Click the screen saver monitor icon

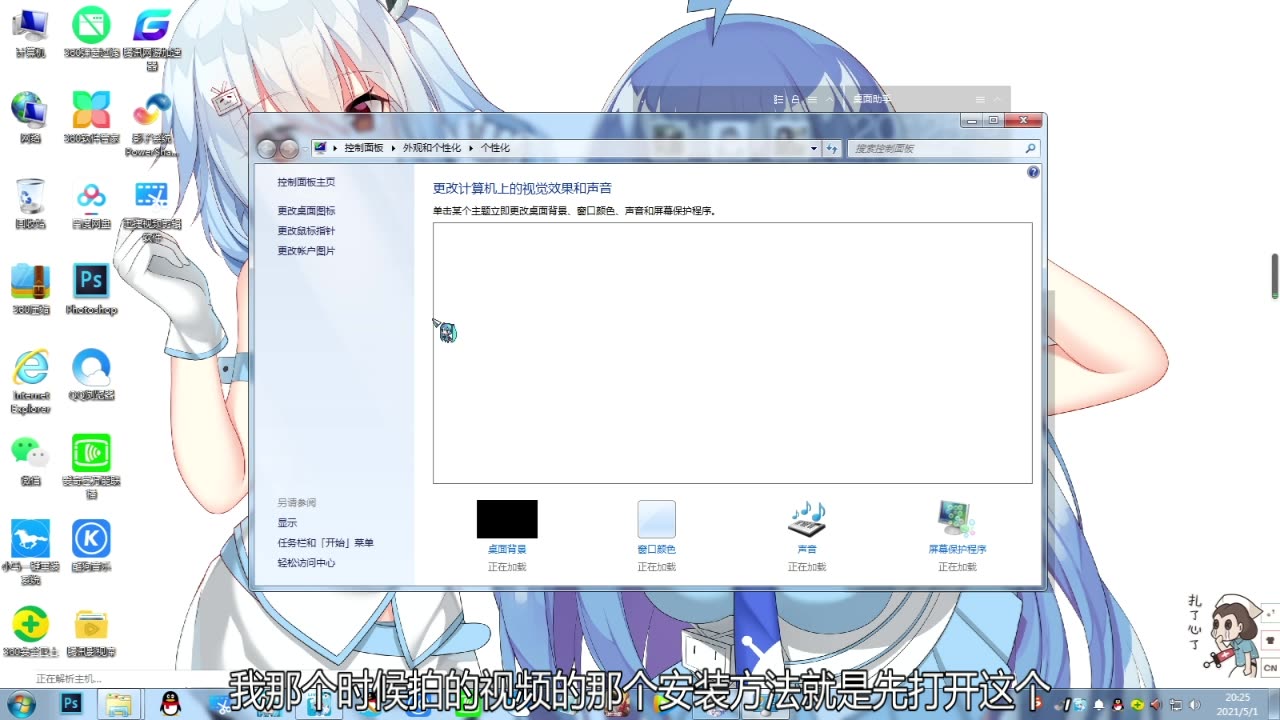coord(957,519)
